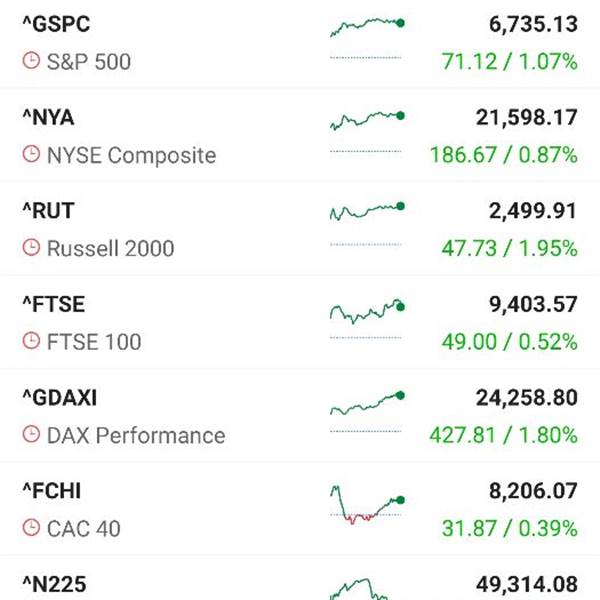Tap the clock icon next to CAC 40

coord(31,528)
